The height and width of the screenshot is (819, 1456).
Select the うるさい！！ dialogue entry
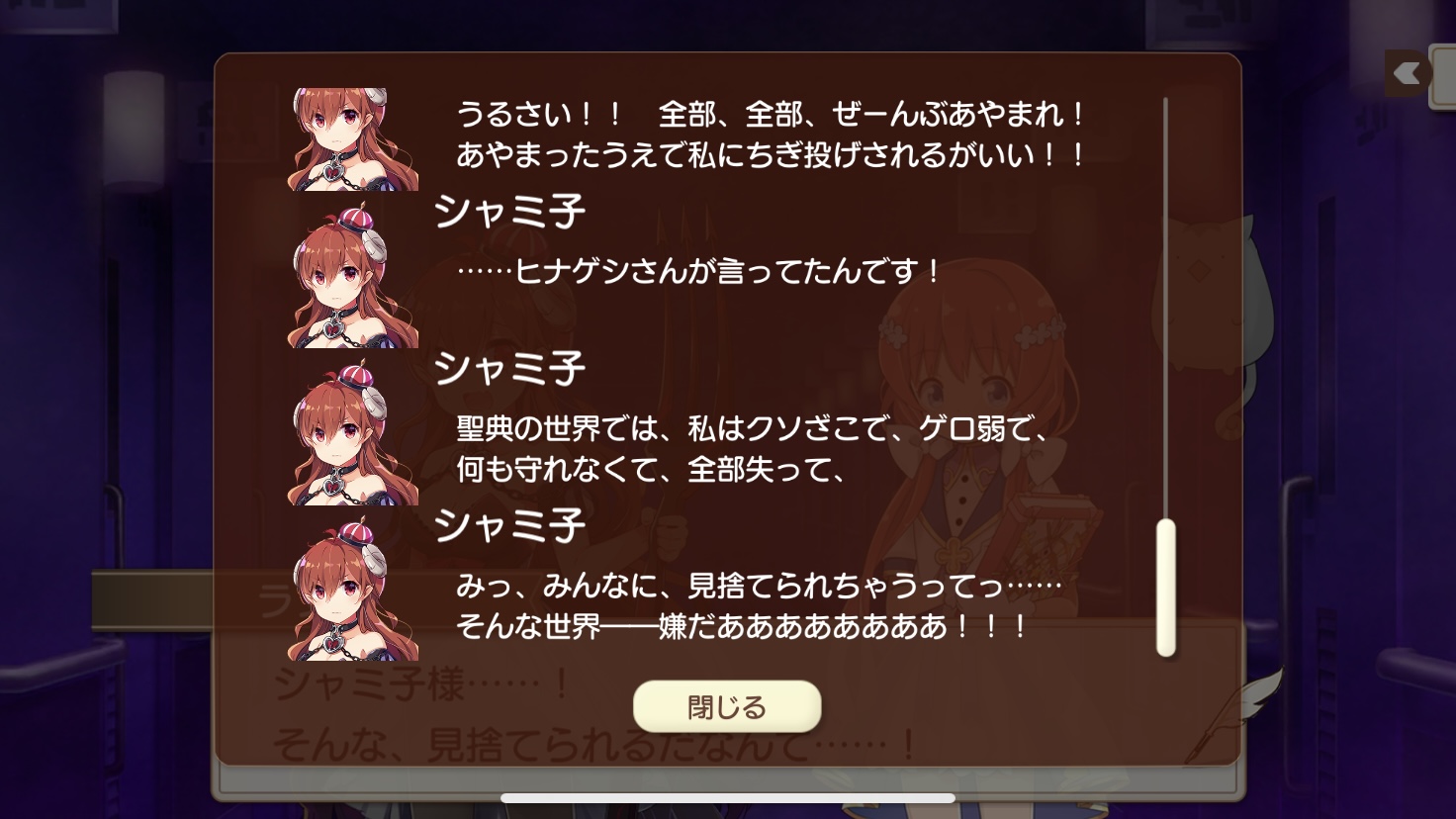click(771, 135)
